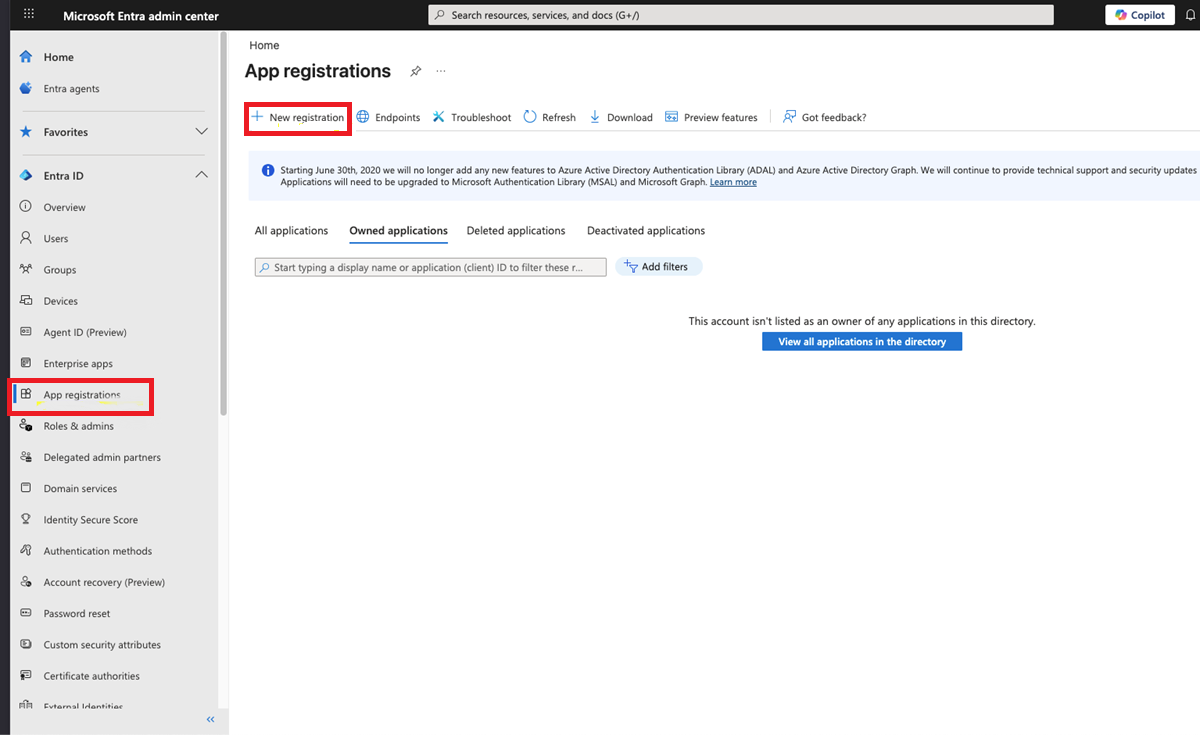Open the Deleted applications tab
This screenshot has height=735, width=1200.
516,231
